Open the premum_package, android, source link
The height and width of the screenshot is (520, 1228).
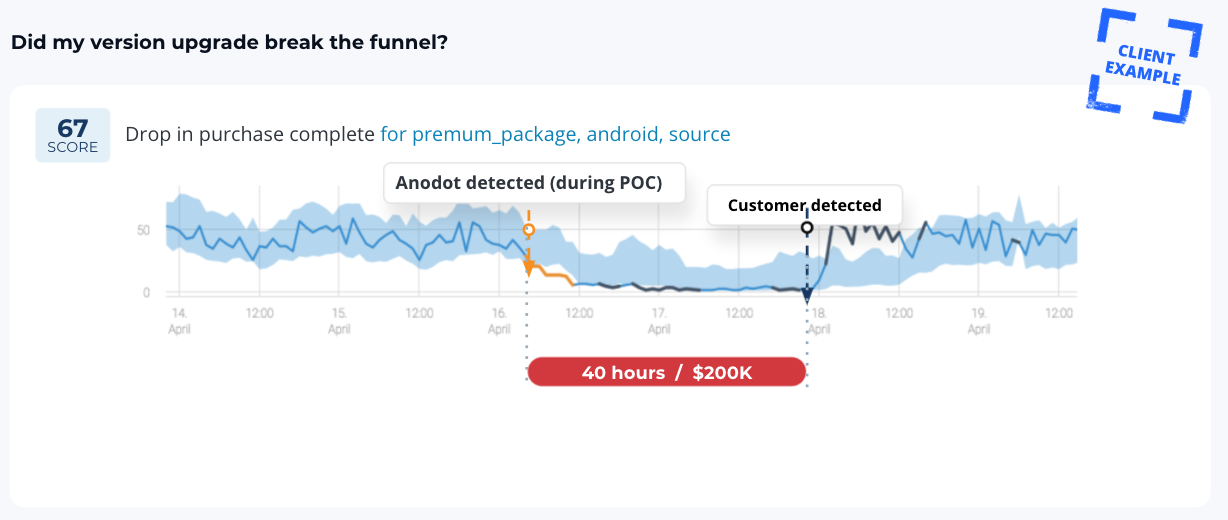(x=555, y=134)
